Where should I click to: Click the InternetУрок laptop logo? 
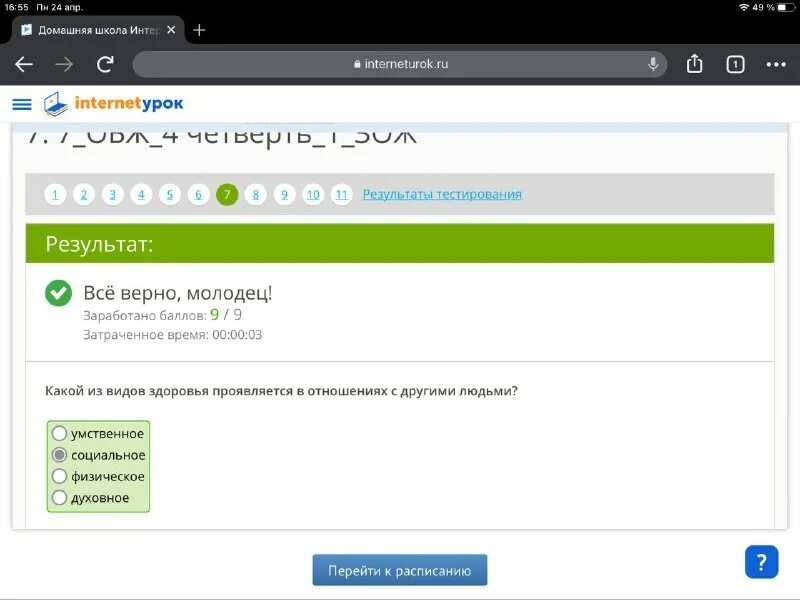(x=53, y=102)
